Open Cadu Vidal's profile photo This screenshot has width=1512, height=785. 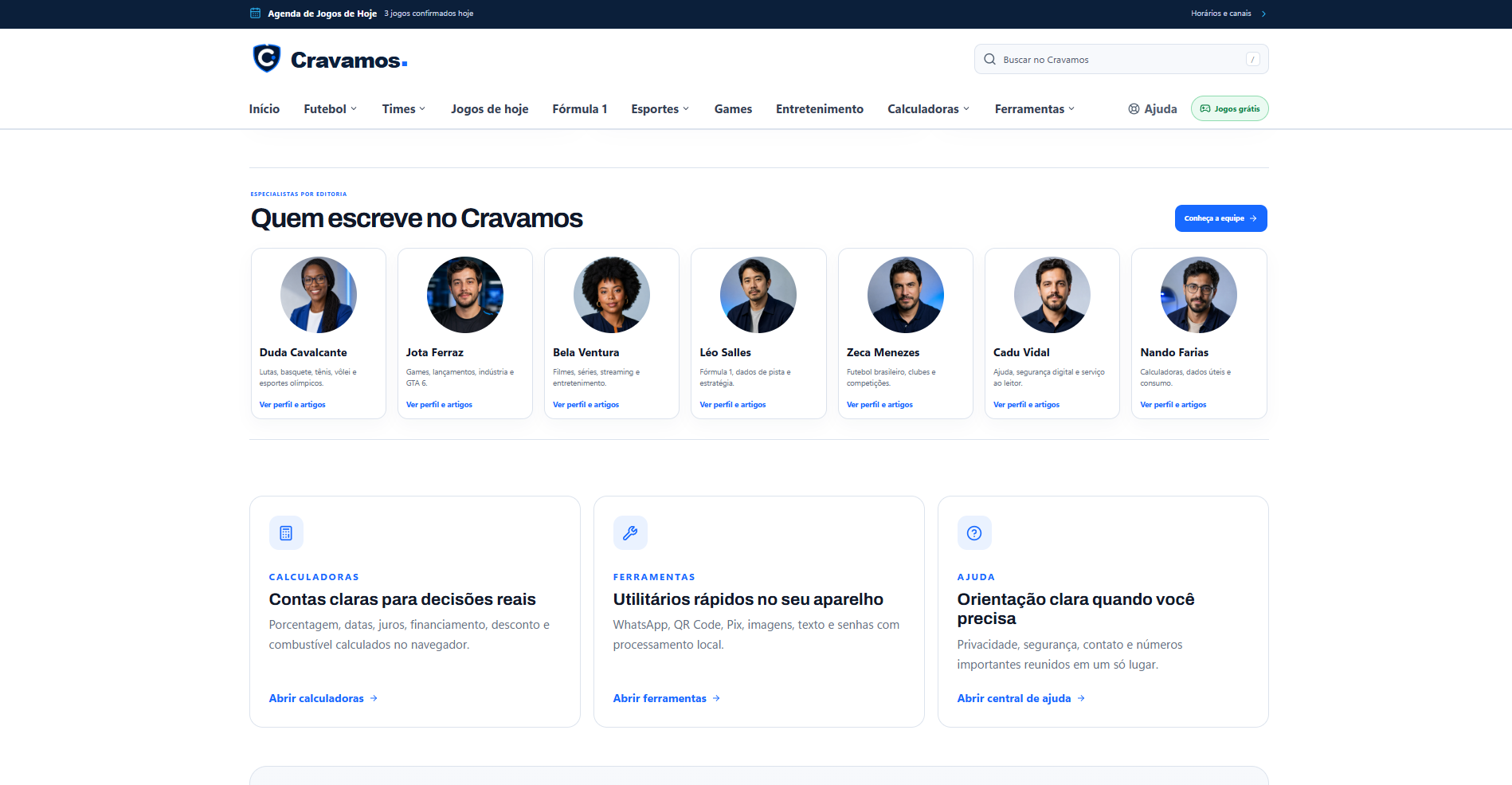coord(1052,295)
